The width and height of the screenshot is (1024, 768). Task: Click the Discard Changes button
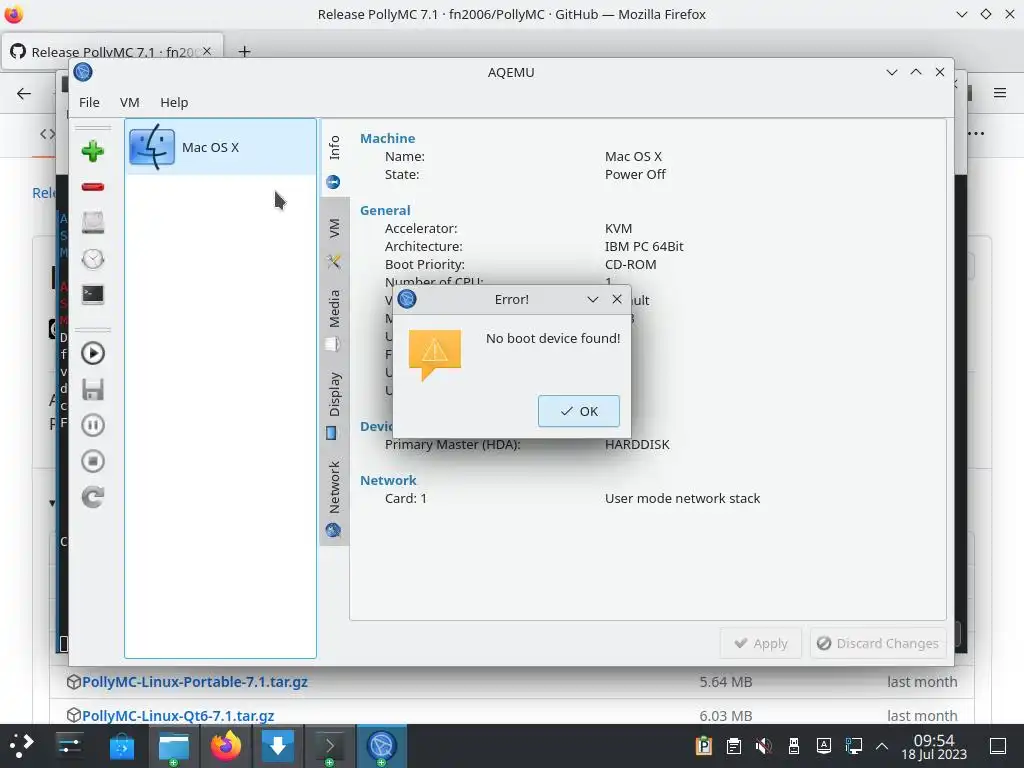878,643
